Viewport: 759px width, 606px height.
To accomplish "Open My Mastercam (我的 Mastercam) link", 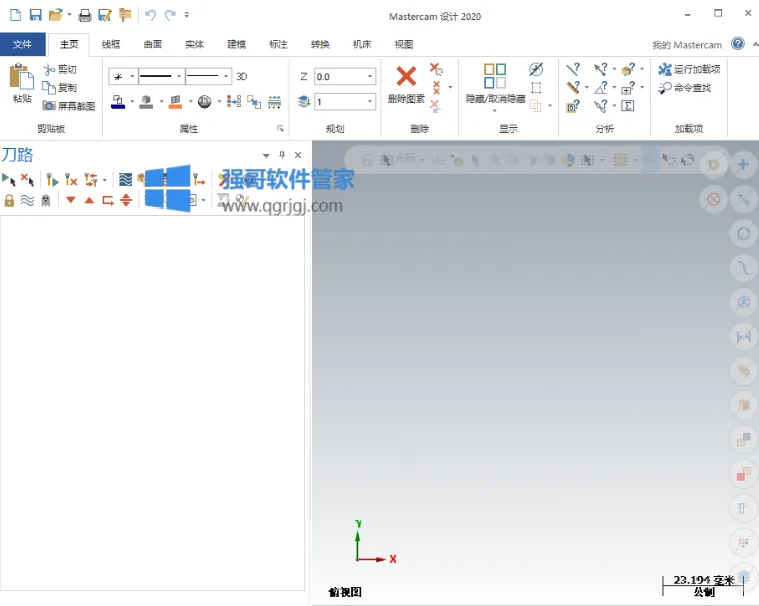I will pyautogui.click(x=686, y=45).
